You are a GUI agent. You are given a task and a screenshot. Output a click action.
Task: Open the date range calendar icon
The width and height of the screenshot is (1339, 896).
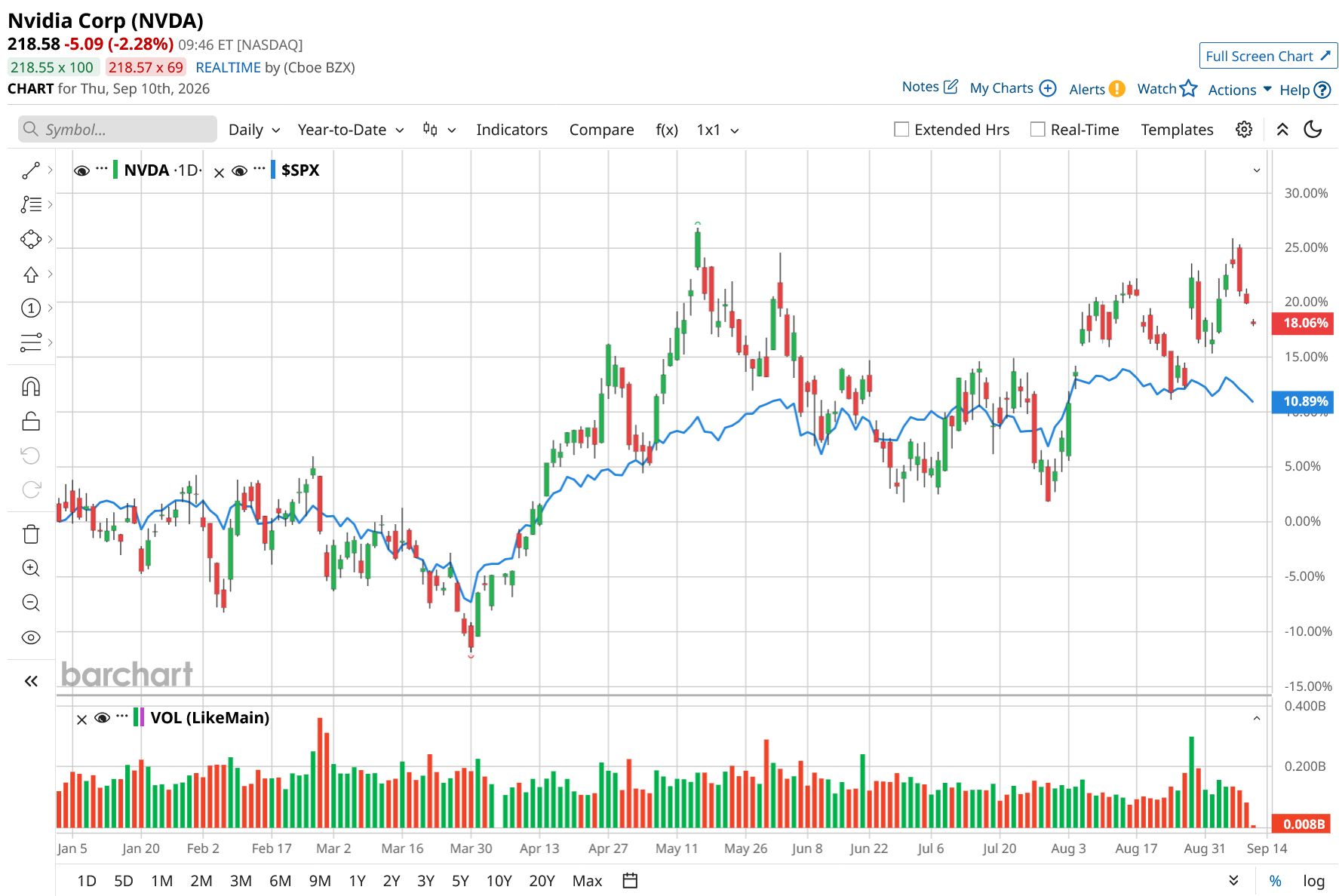coord(631,880)
